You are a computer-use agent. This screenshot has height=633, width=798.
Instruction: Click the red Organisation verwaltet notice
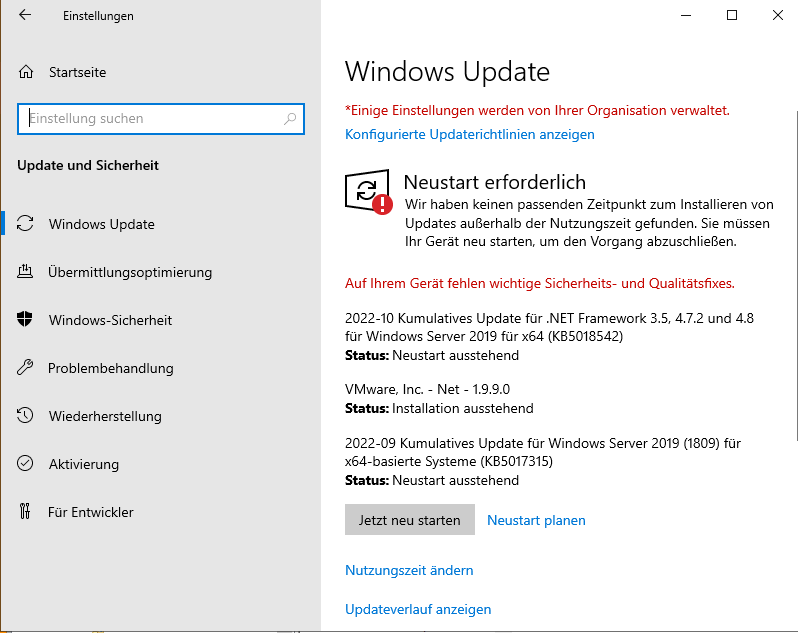[537, 110]
